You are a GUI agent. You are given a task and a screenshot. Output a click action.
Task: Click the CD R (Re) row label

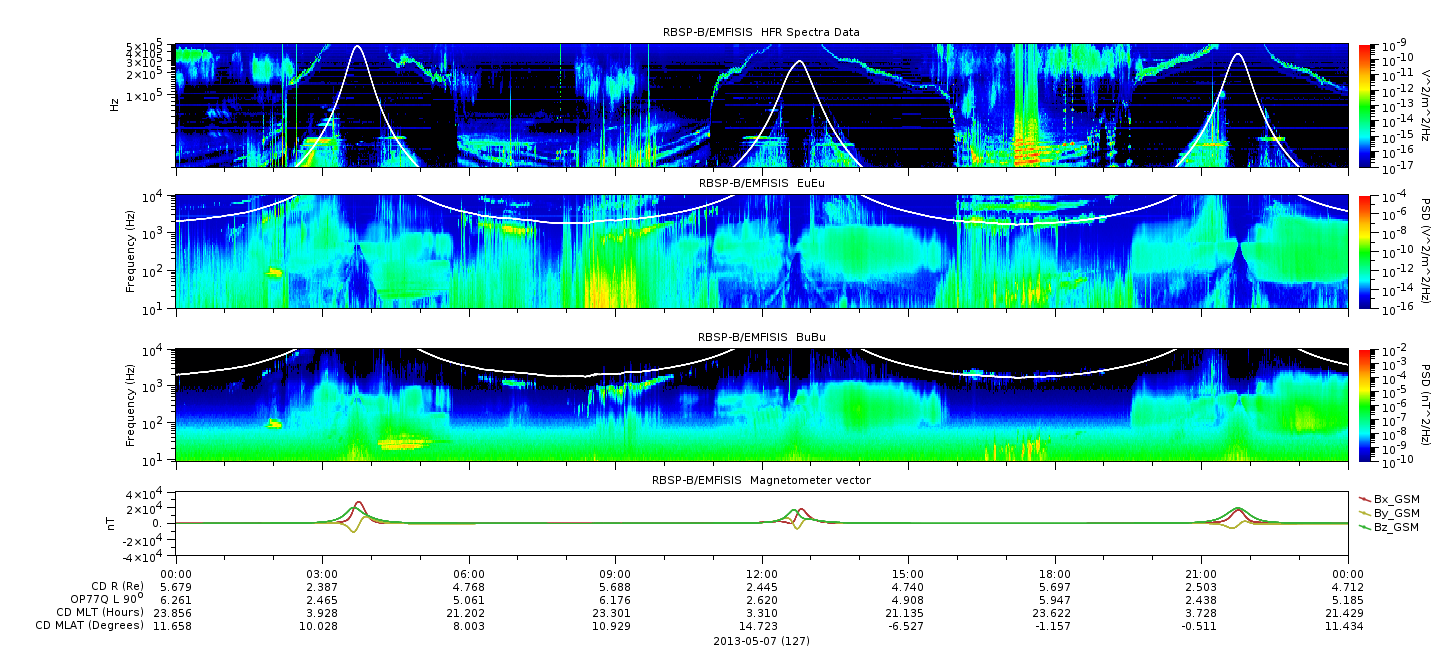click(x=113, y=586)
